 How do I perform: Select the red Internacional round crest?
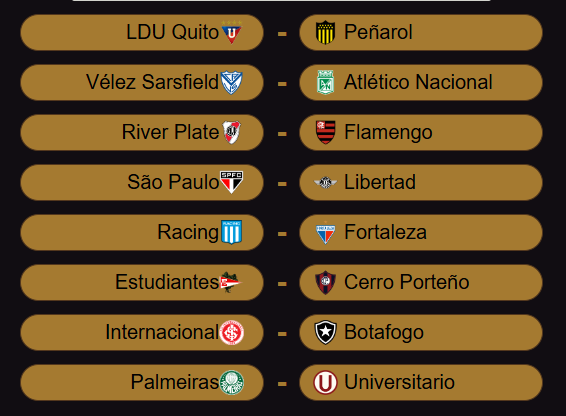click(x=231, y=332)
